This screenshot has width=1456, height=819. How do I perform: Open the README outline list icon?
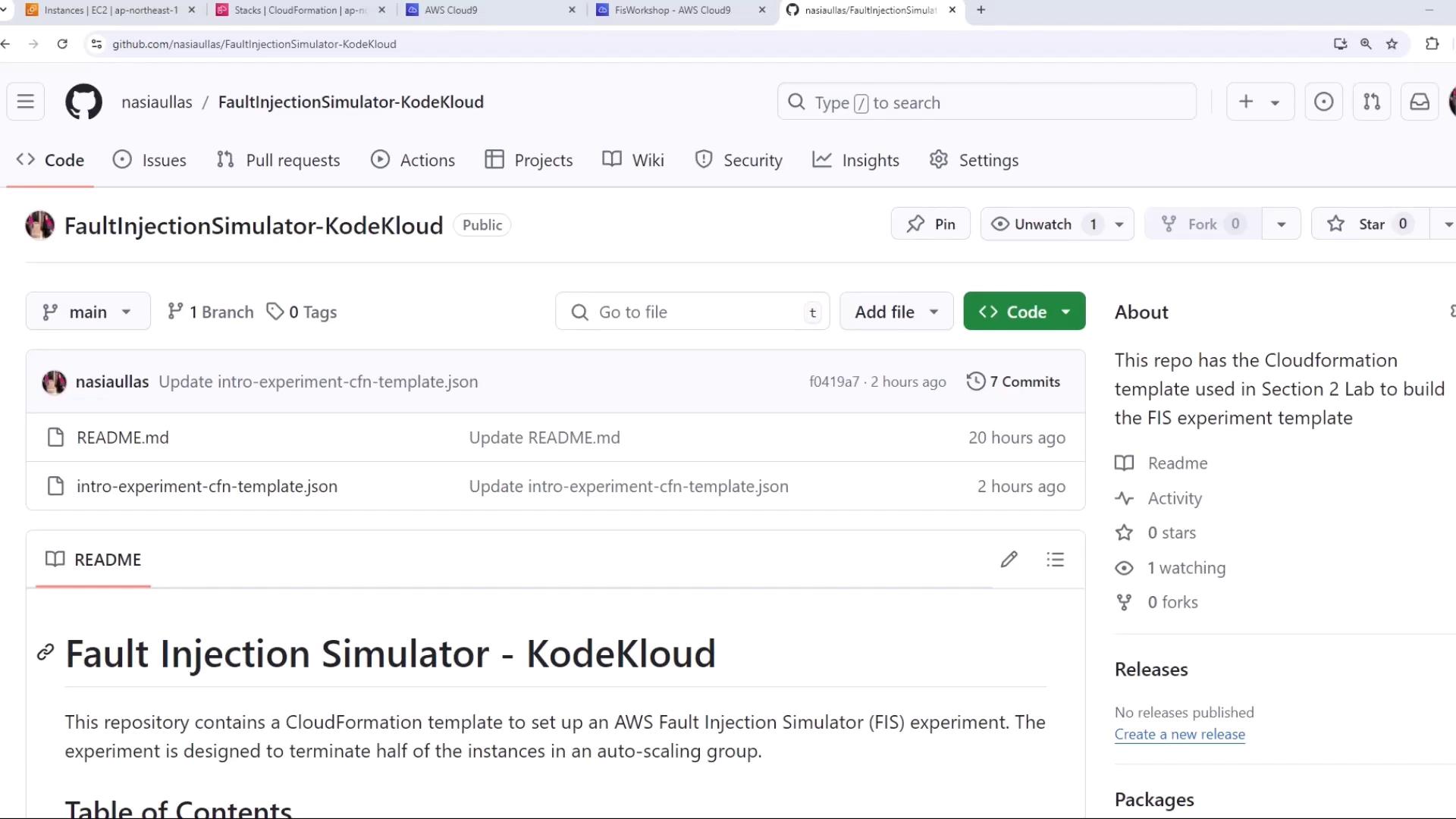(x=1055, y=560)
